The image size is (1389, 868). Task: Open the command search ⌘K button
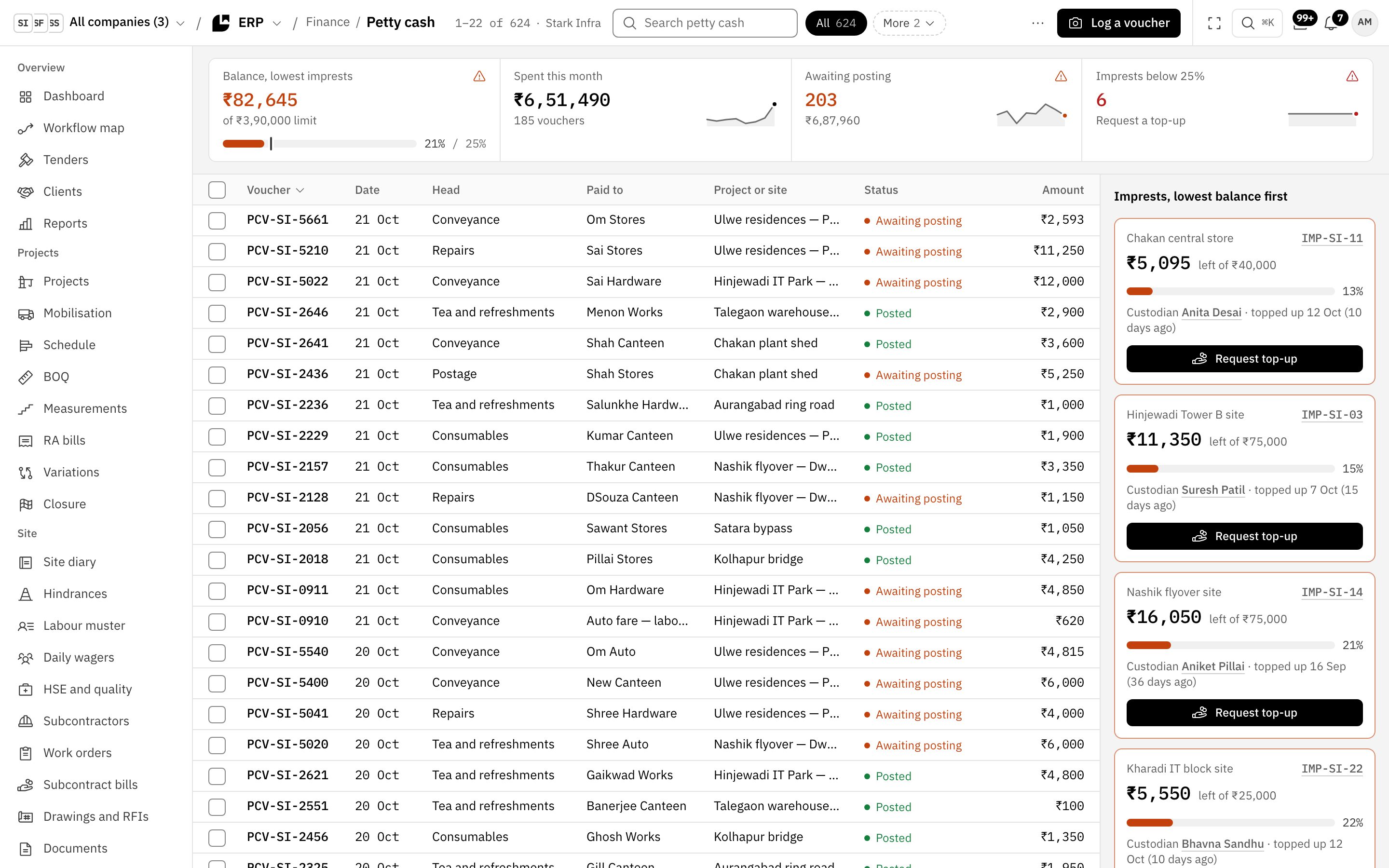pos(1257,23)
